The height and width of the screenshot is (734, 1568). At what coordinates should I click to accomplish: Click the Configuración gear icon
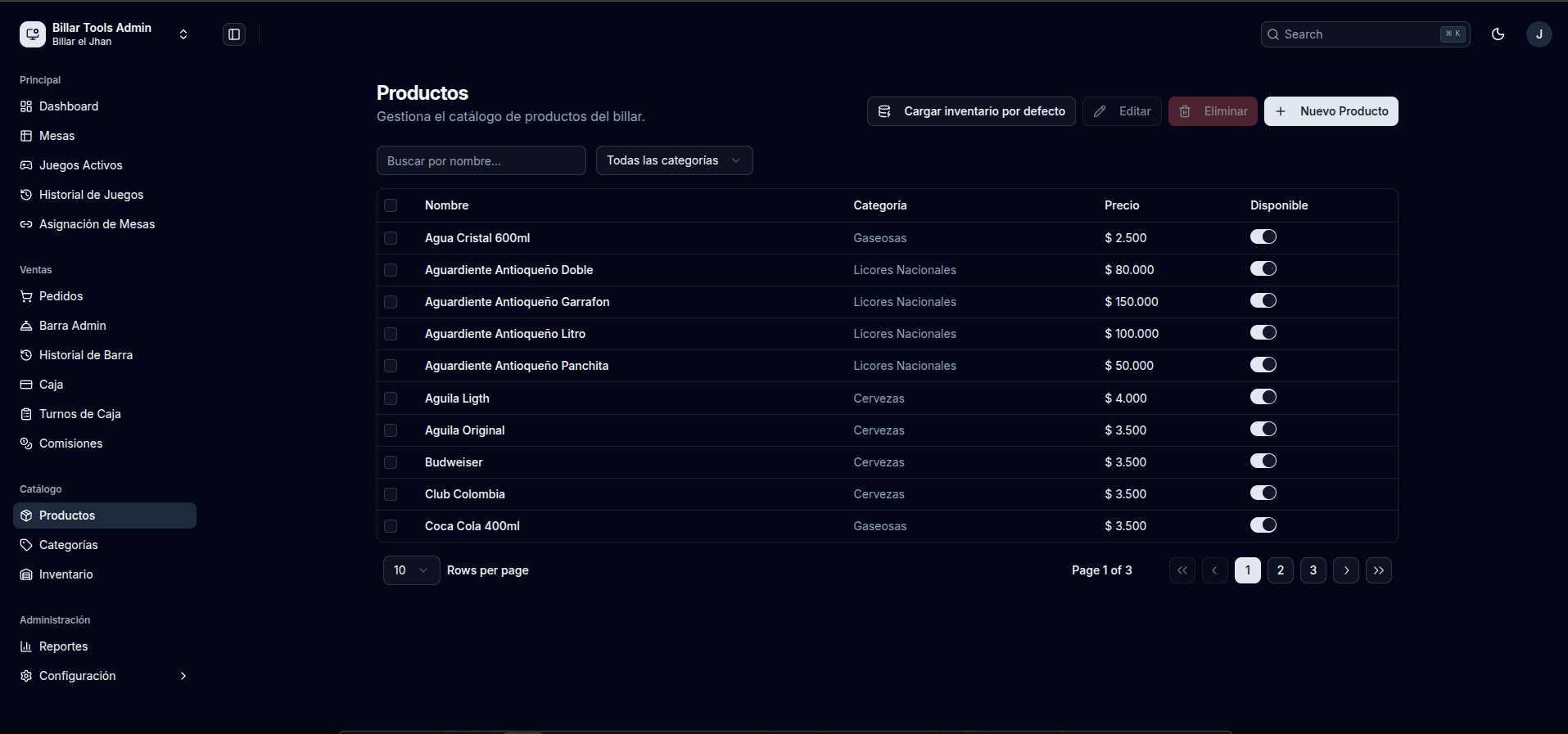click(26, 676)
